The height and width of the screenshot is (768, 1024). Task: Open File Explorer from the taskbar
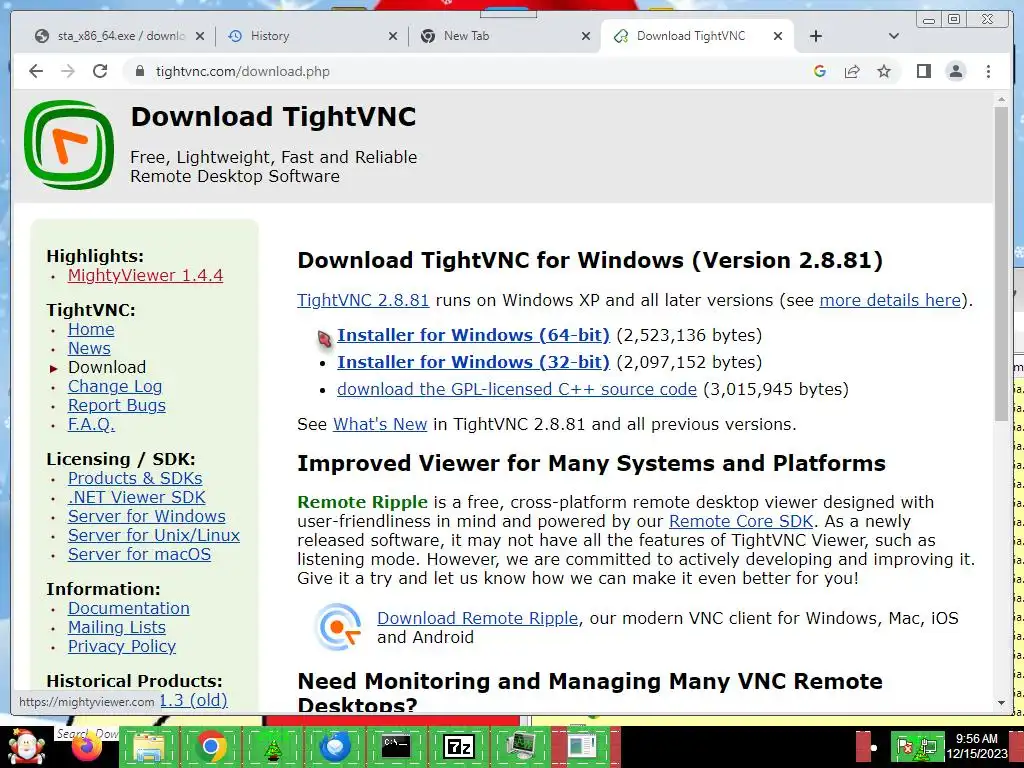tap(148, 746)
